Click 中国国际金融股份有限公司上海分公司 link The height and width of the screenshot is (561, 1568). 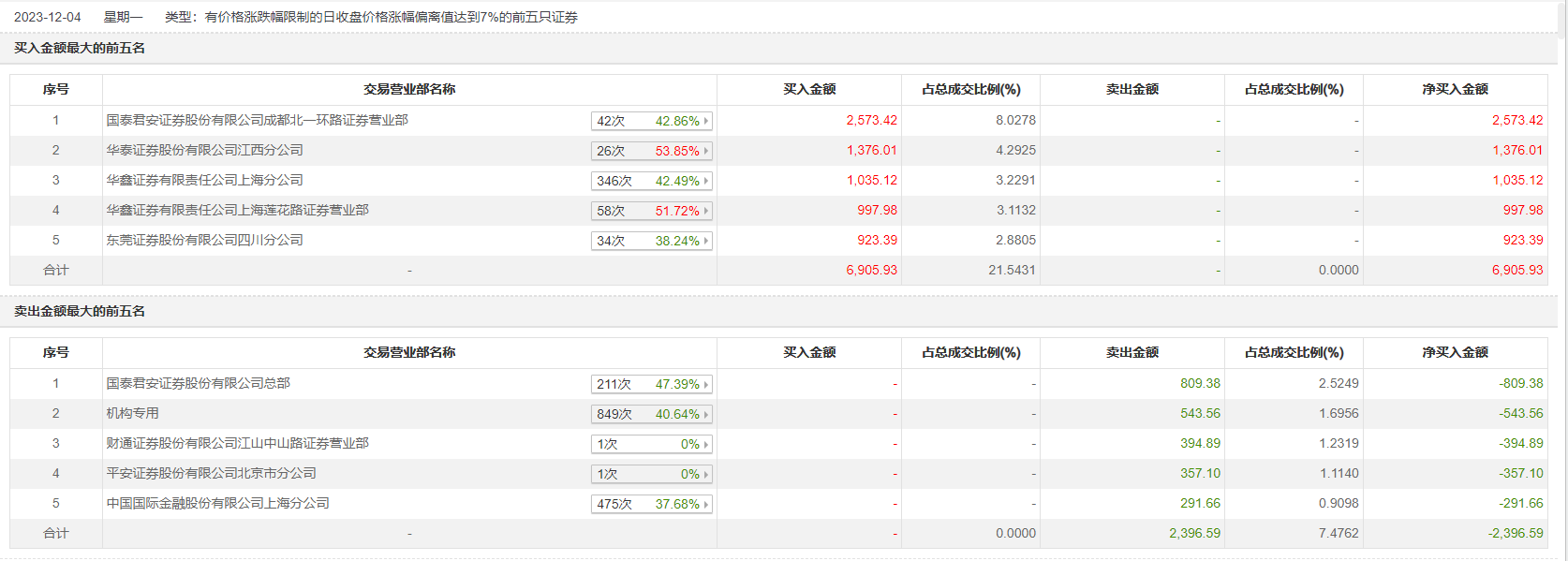[217, 503]
